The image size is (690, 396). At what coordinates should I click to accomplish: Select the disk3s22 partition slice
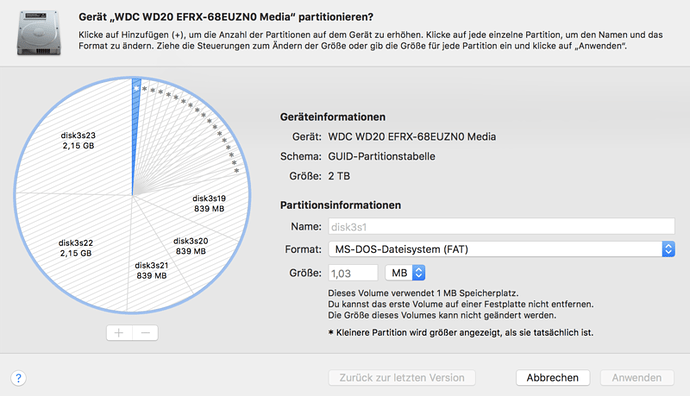[76, 248]
